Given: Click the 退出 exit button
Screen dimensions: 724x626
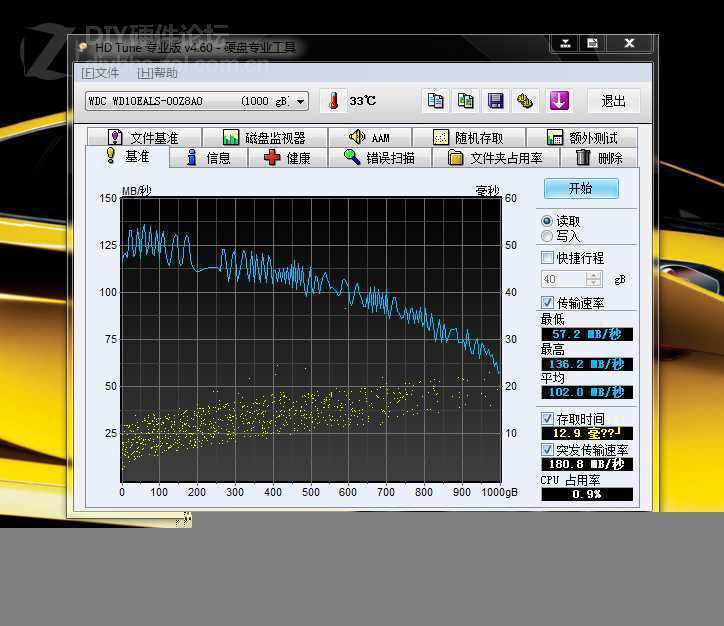Looking at the screenshot, I should pyautogui.click(x=614, y=101).
